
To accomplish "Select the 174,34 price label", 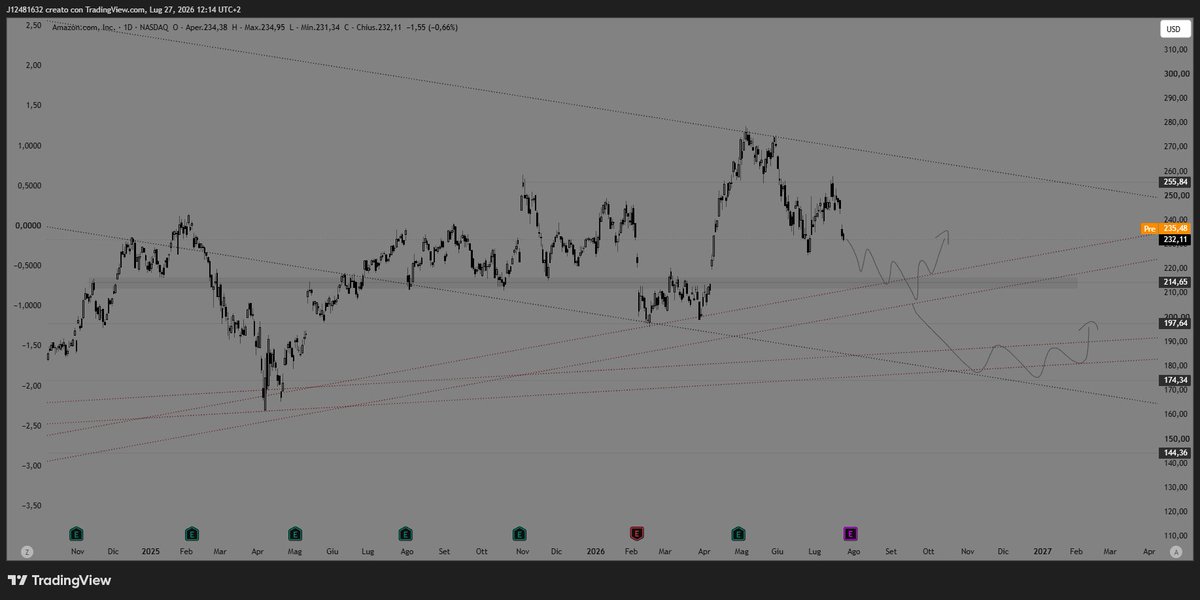I will tap(1174, 381).
